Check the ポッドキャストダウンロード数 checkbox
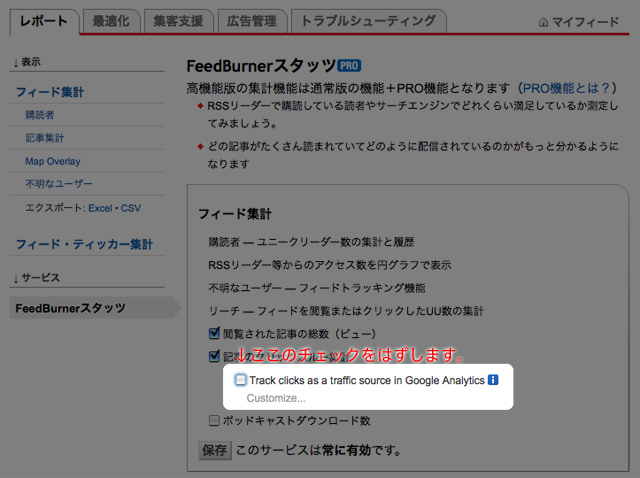The height and width of the screenshot is (478, 640). (x=214, y=421)
